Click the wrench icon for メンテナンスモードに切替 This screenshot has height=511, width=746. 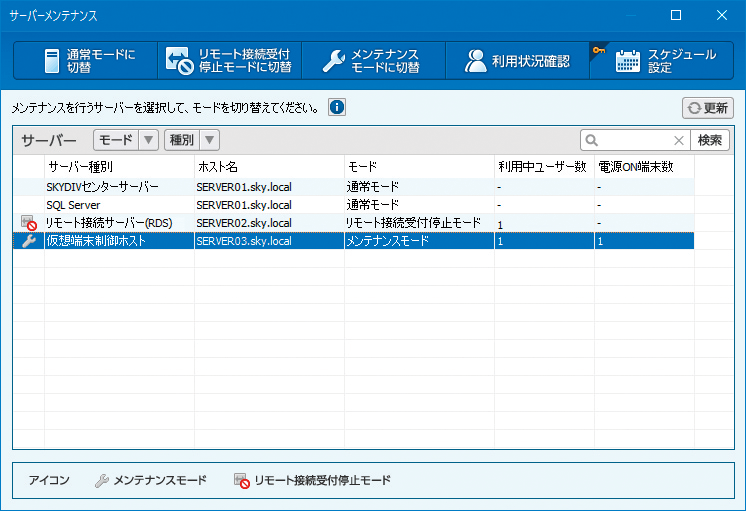[x=333, y=61]
